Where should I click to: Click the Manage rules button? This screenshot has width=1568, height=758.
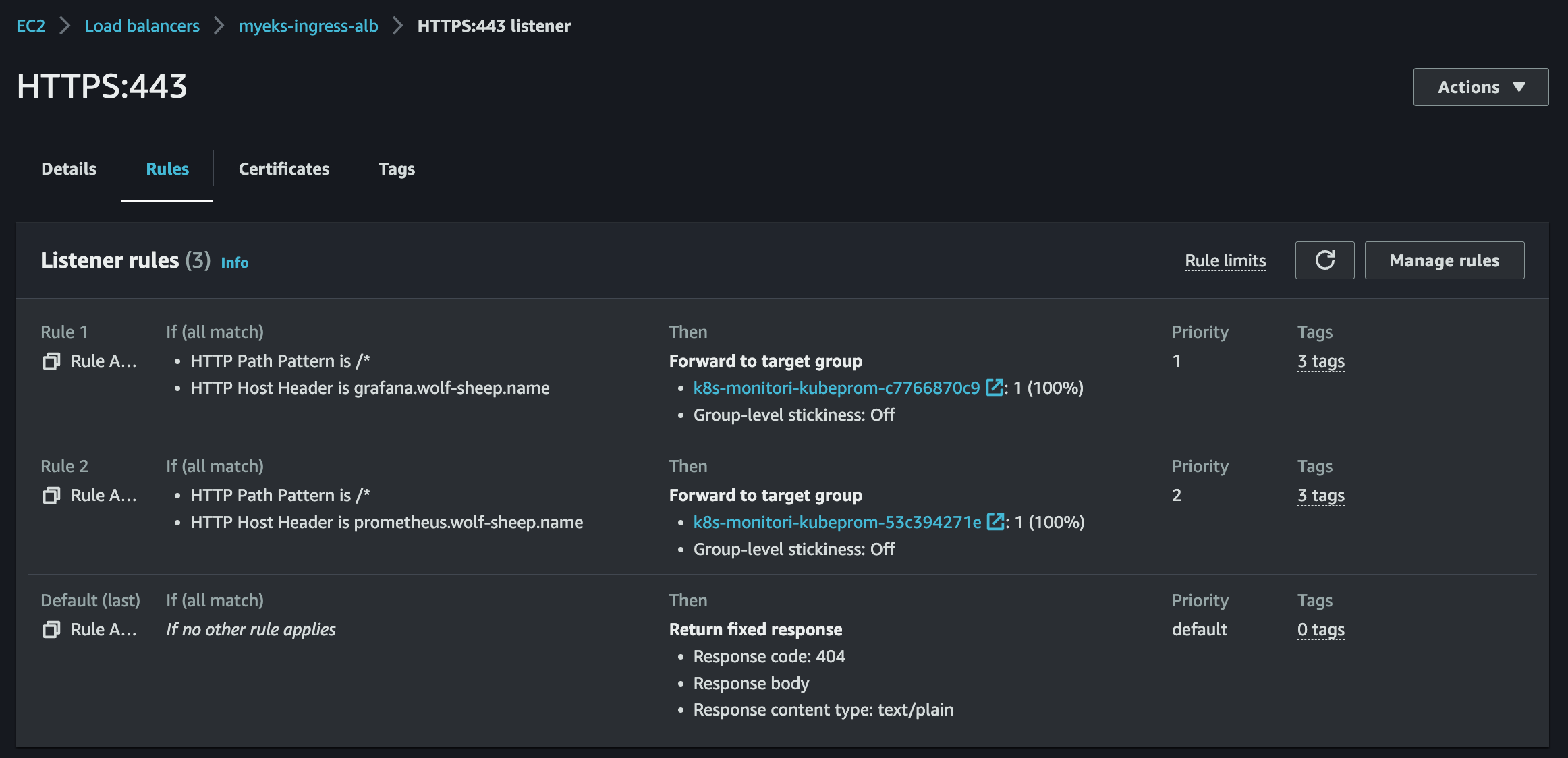click(1444, 260)
